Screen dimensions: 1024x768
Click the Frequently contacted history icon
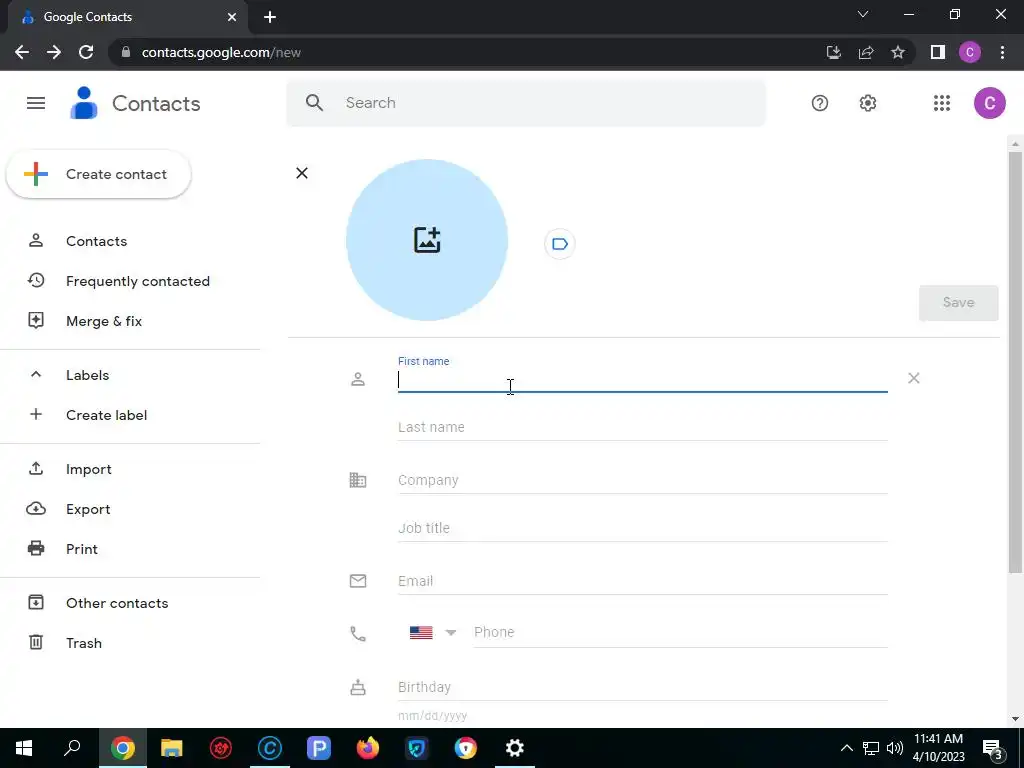[36, 281]
